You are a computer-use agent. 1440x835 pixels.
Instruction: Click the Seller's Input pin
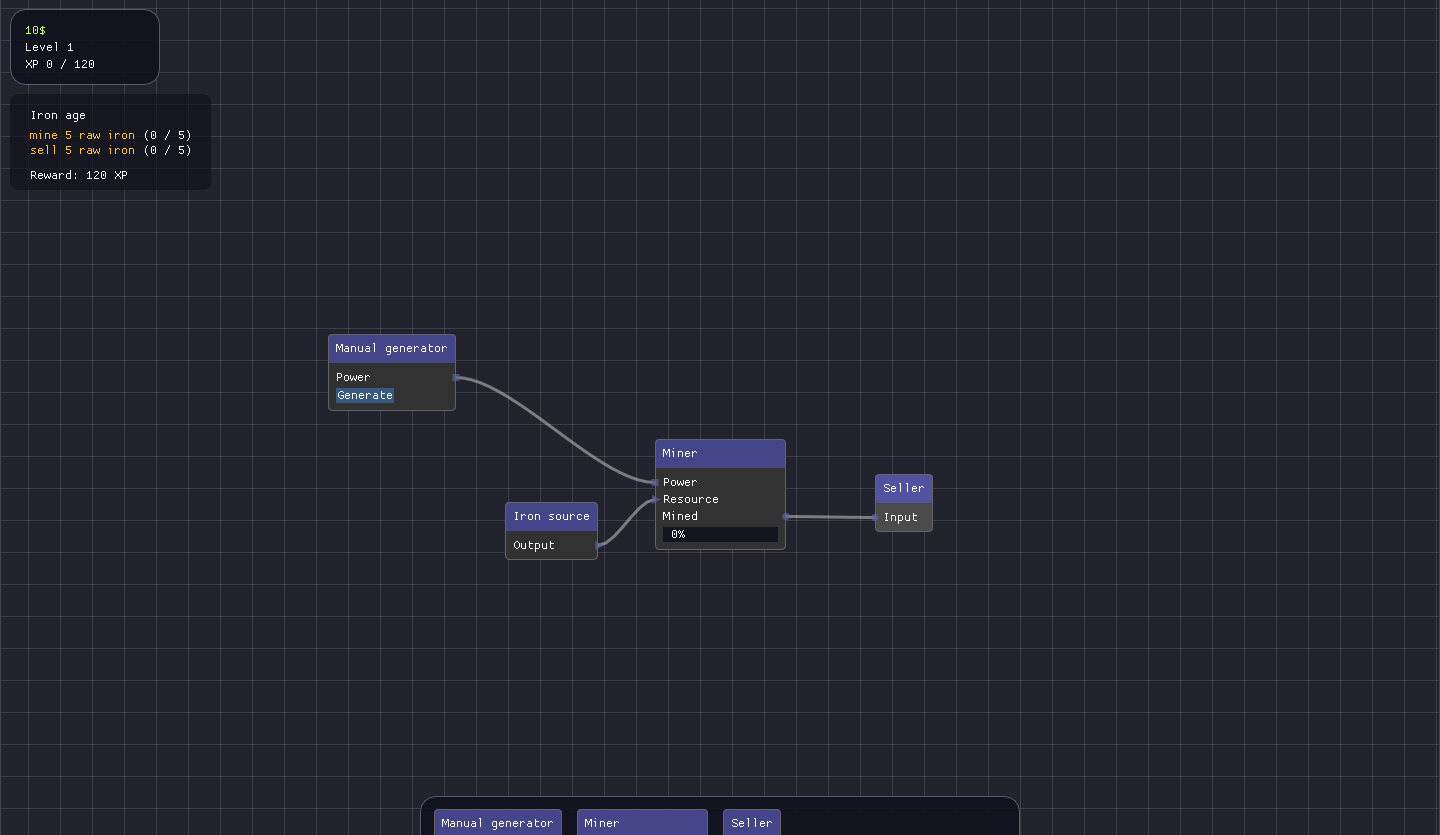tap(876, 517)
